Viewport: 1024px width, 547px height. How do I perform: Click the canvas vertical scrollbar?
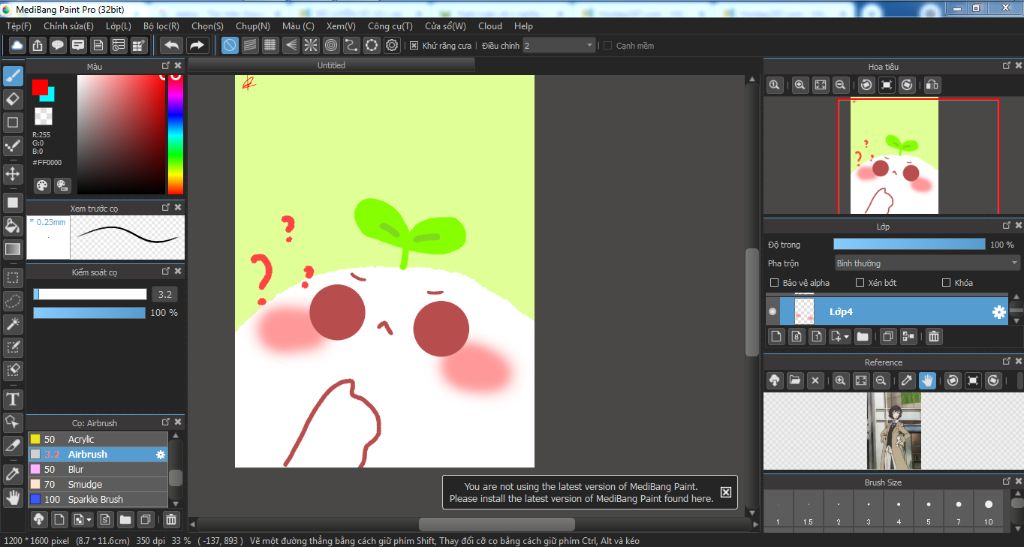[752, 302]
